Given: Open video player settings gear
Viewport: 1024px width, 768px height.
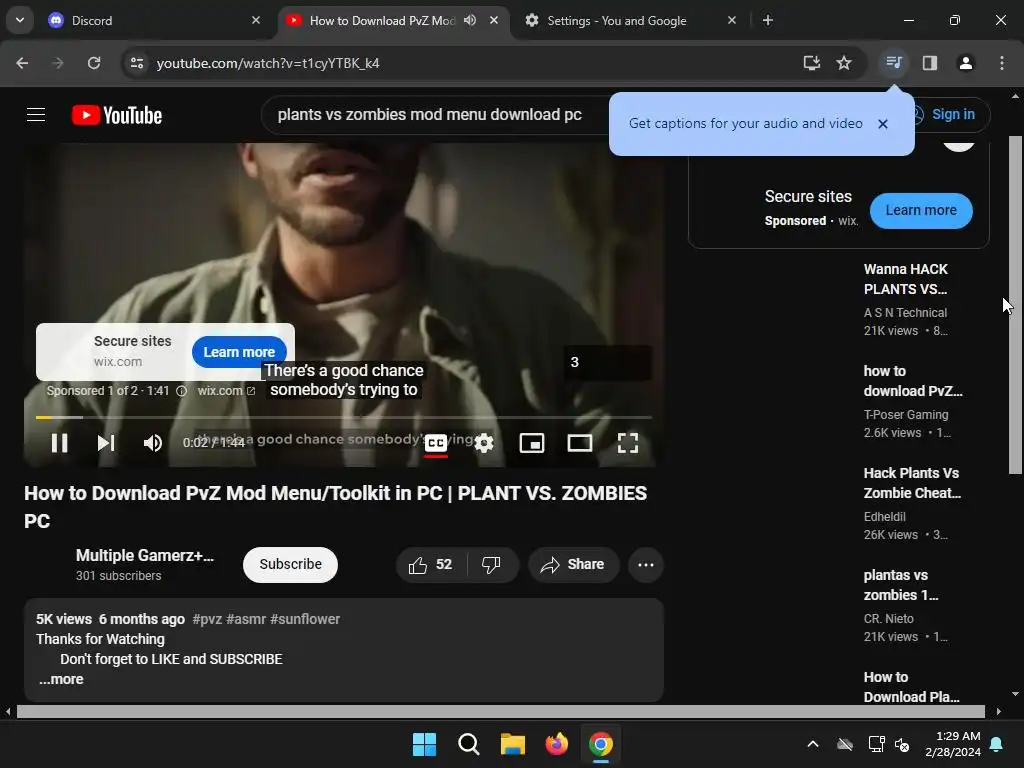Looking at the screenshot, I should coord(484,443).
